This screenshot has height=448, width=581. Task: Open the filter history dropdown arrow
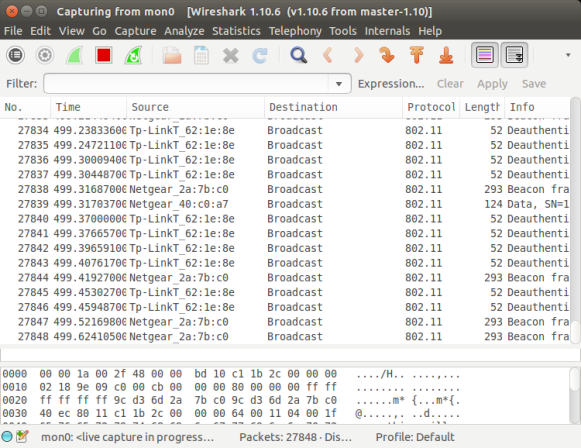click(339, 84)
